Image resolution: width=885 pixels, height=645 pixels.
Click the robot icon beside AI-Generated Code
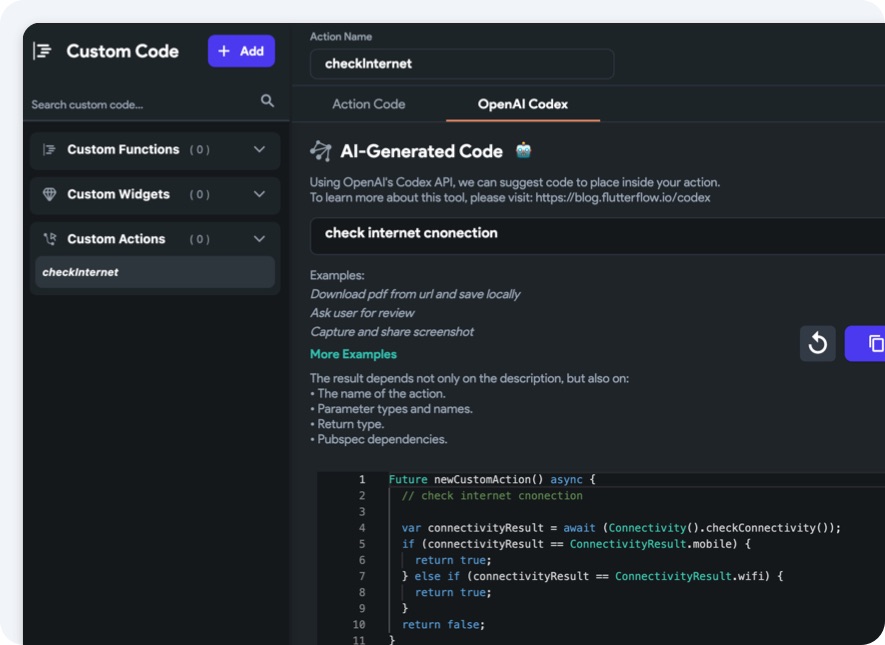(523, 151)
